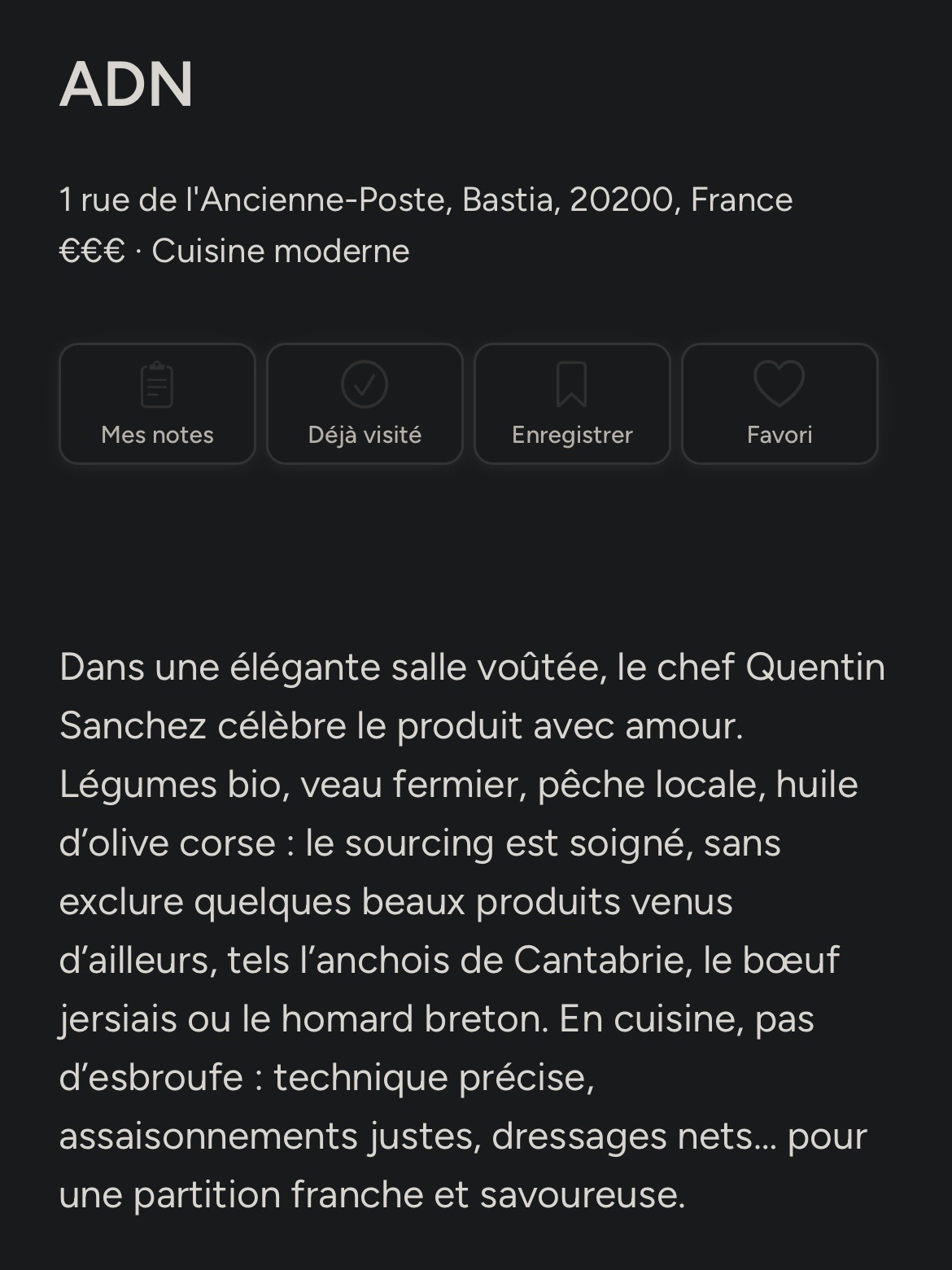952x1270 pixels.
Task: Toggle the Favori label
Action: 780,435
